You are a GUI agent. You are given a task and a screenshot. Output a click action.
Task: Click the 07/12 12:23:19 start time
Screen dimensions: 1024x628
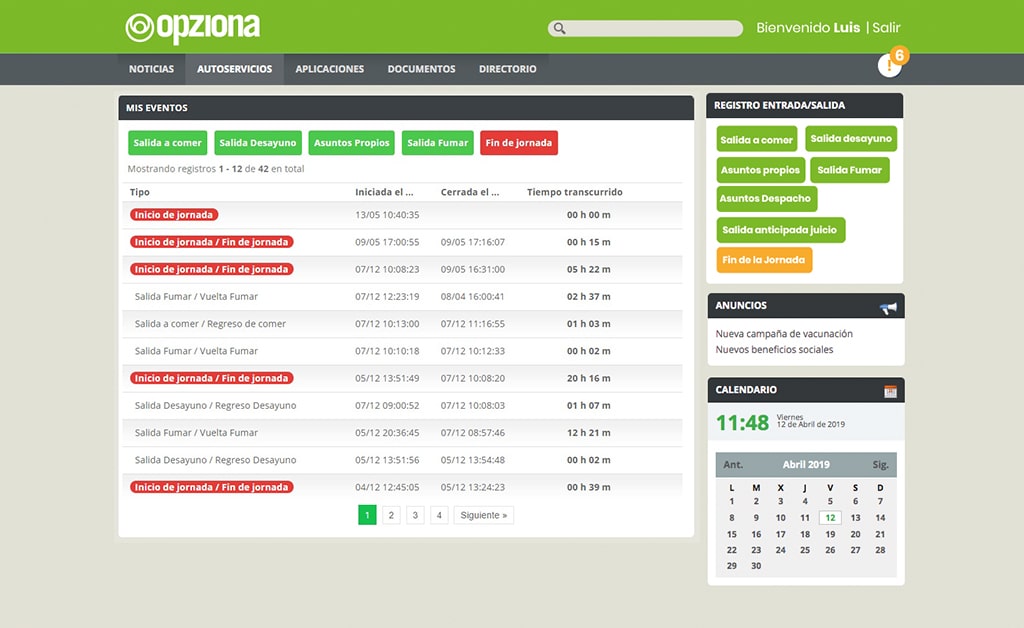click(x=387, y=296)
